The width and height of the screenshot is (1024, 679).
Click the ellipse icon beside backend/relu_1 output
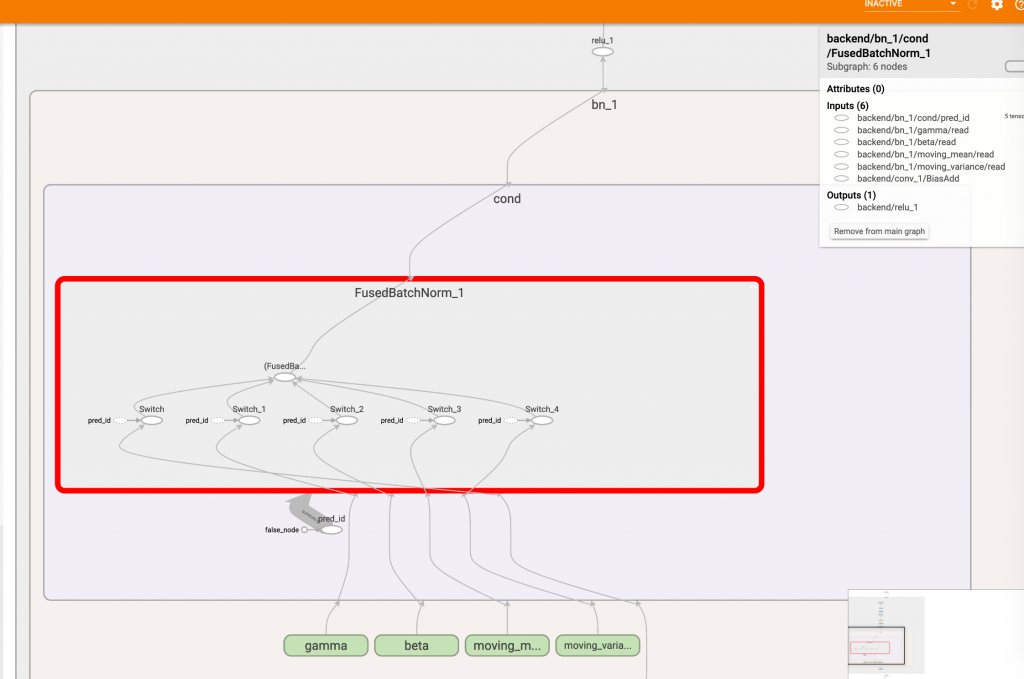pos(841,207)
